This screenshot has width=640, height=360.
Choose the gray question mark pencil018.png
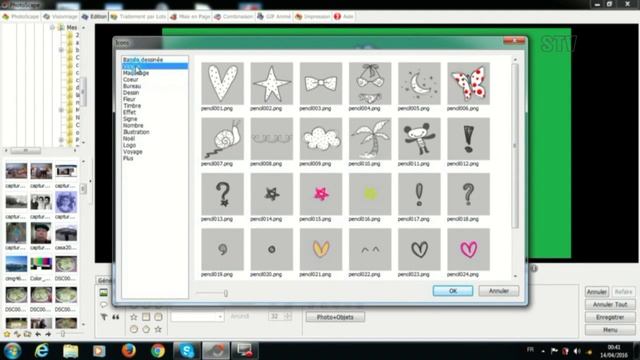click(468, 194)
